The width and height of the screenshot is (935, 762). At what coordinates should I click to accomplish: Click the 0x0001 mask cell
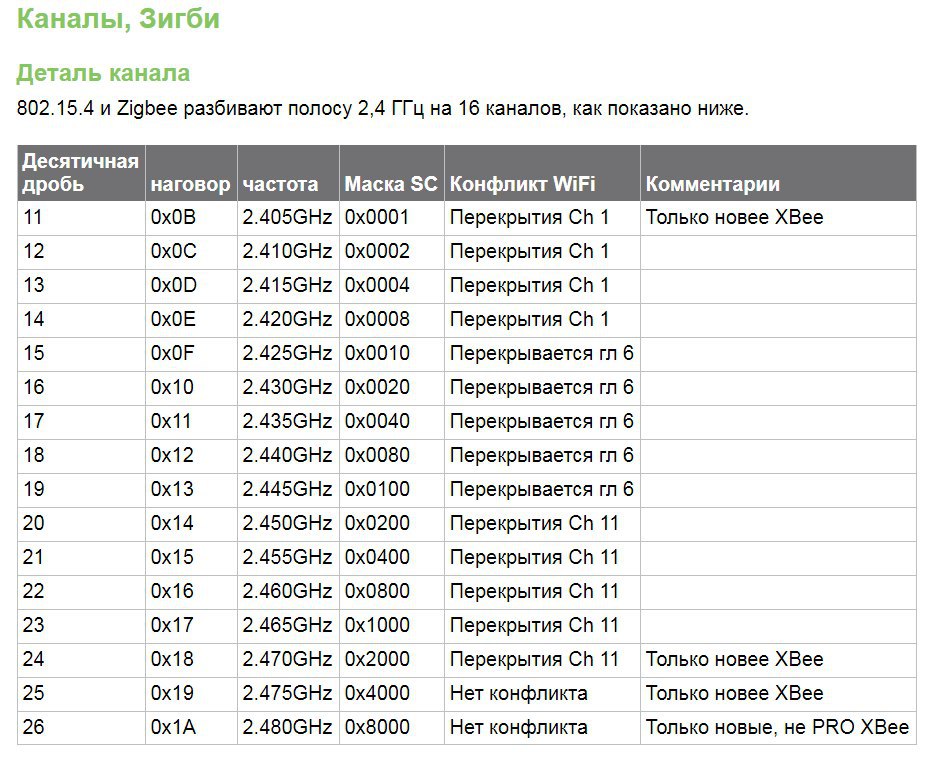377,217
